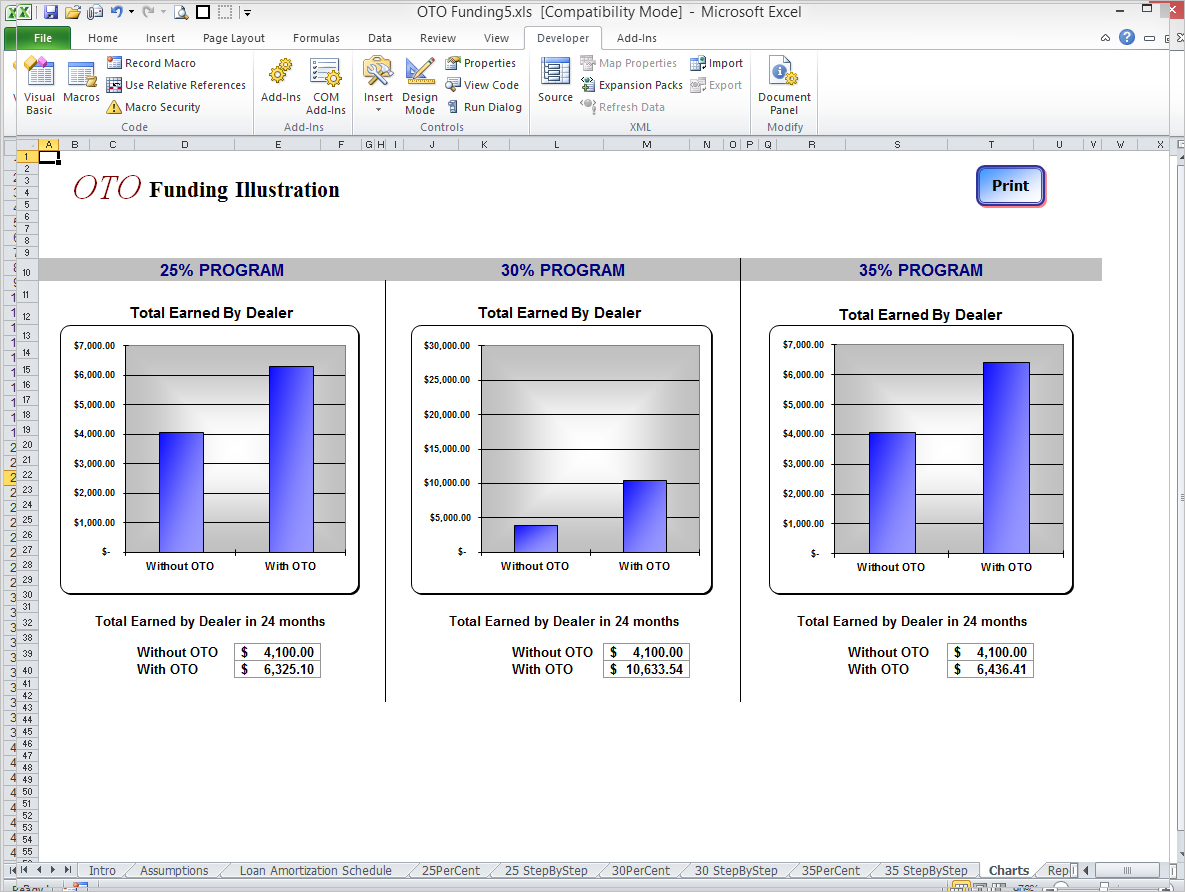Viewport: 1185px width, 892px height.
Task: Switch to the 30PercCent sheet
Action: pyautogui.click(x=640, y=870)
